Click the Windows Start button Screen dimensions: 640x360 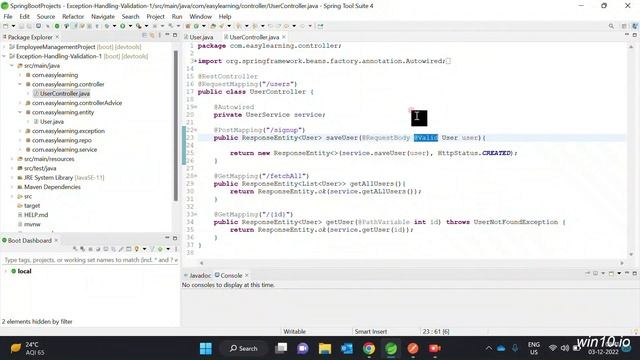pos(206,348)
